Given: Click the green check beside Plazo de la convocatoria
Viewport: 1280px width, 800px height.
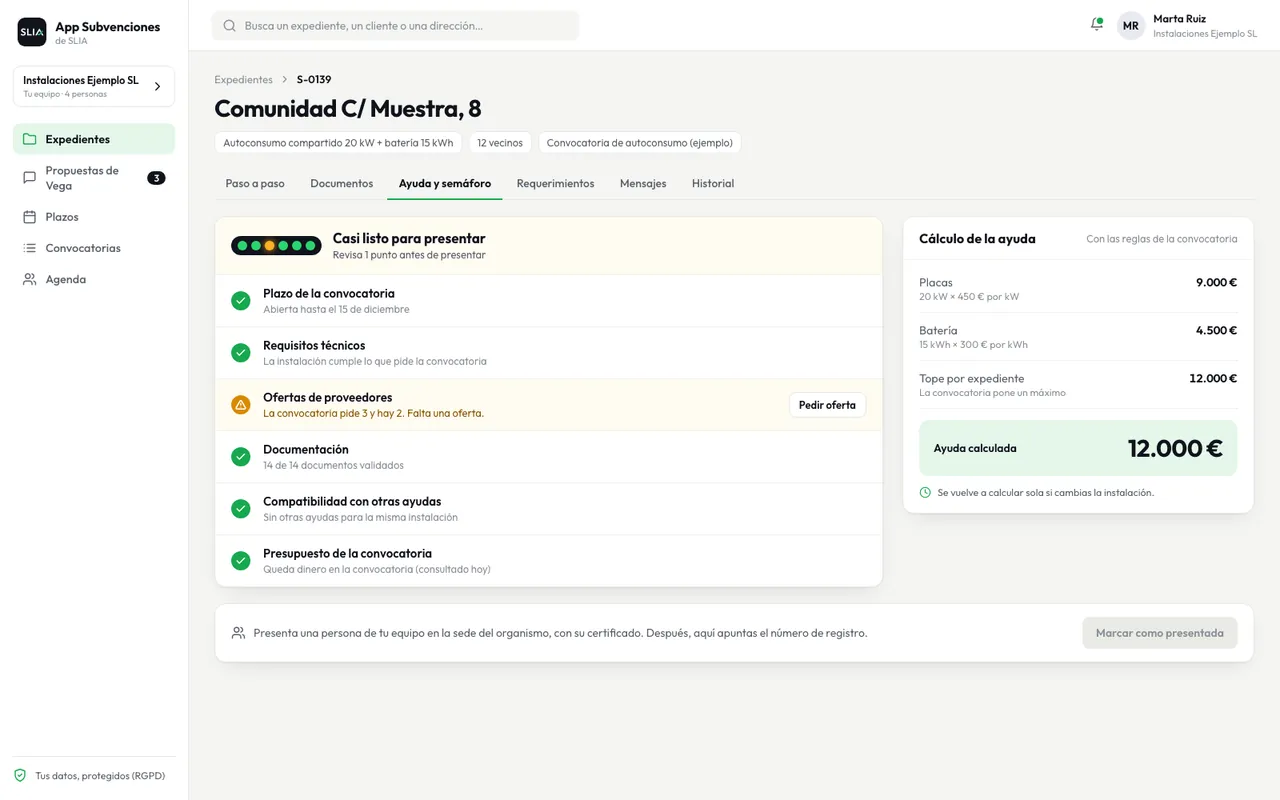Looking at the screenshot, I should pyautogui.click(x=241, y=301).
